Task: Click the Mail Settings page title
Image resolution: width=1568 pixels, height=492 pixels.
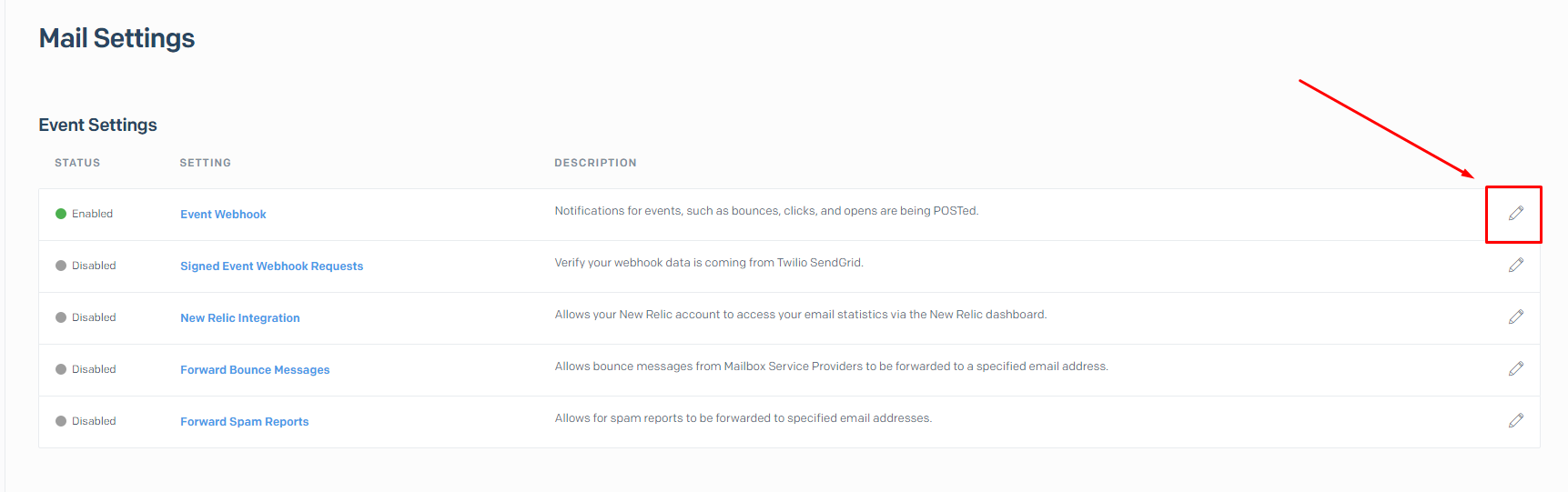Action: pyautogui.click(x=116, y=38)
